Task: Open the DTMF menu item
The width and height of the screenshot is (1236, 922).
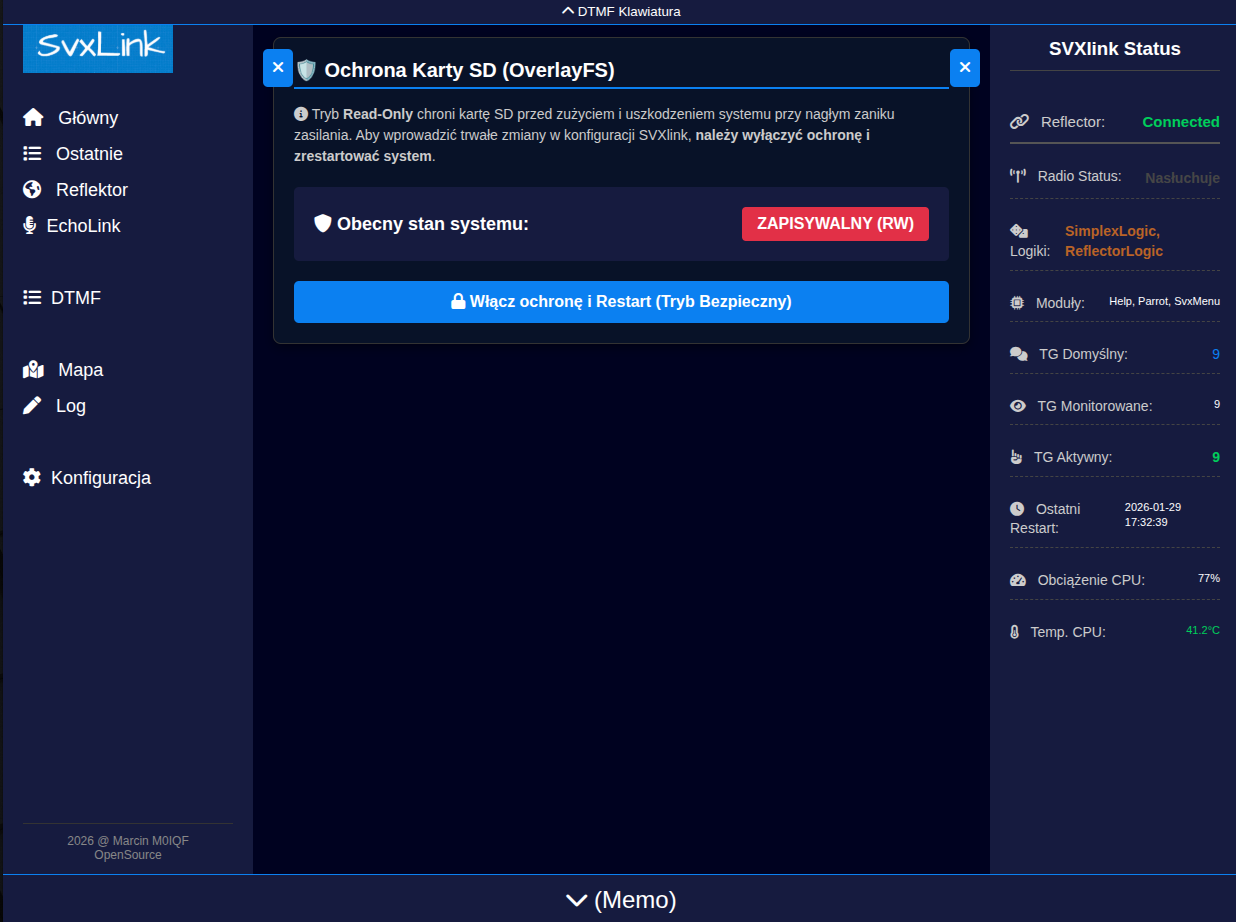Action: click(x=75, y=298)
